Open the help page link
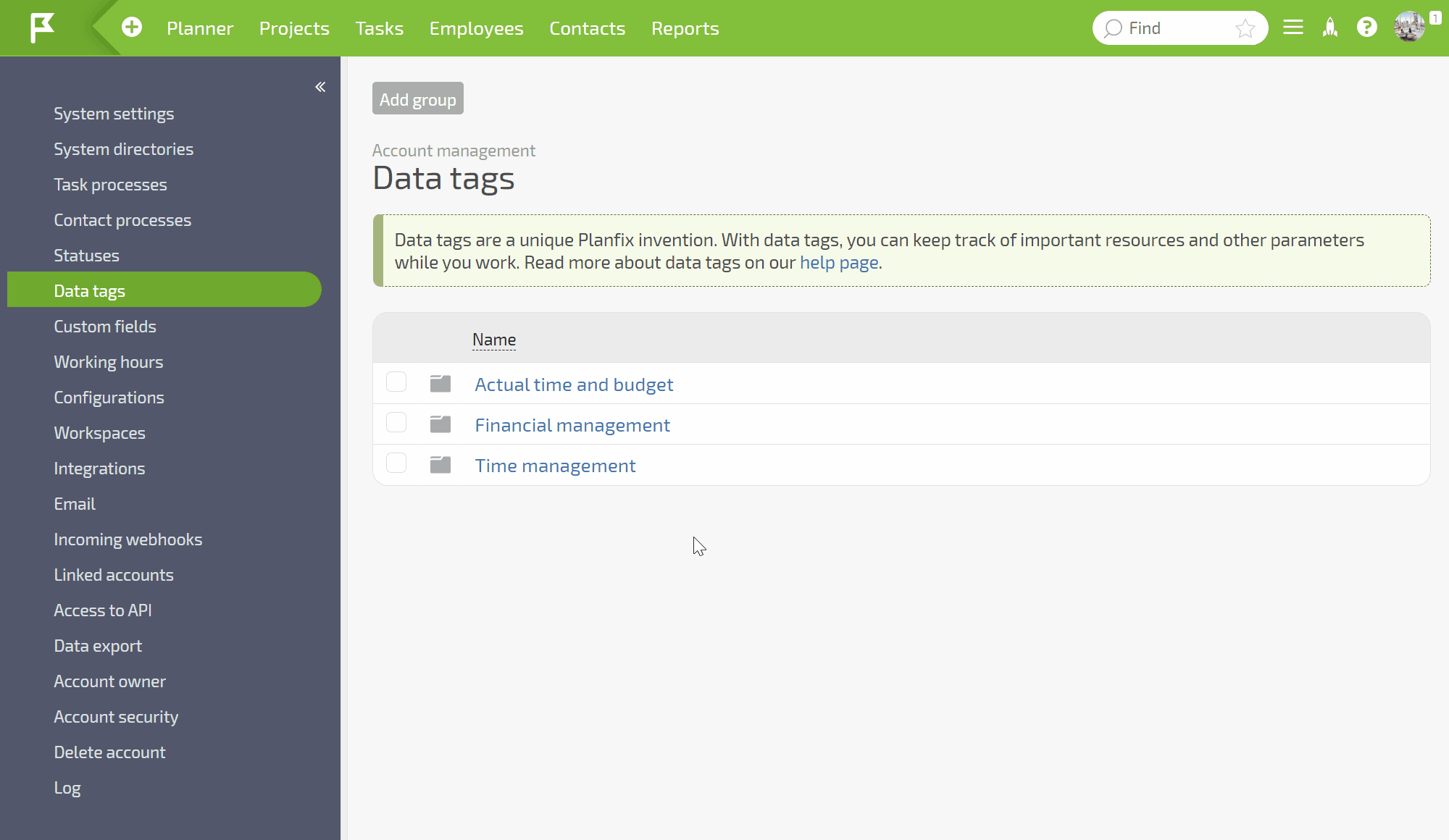Image resolution: width=1449 pixels, height=840 pixels. pos(838,262)
